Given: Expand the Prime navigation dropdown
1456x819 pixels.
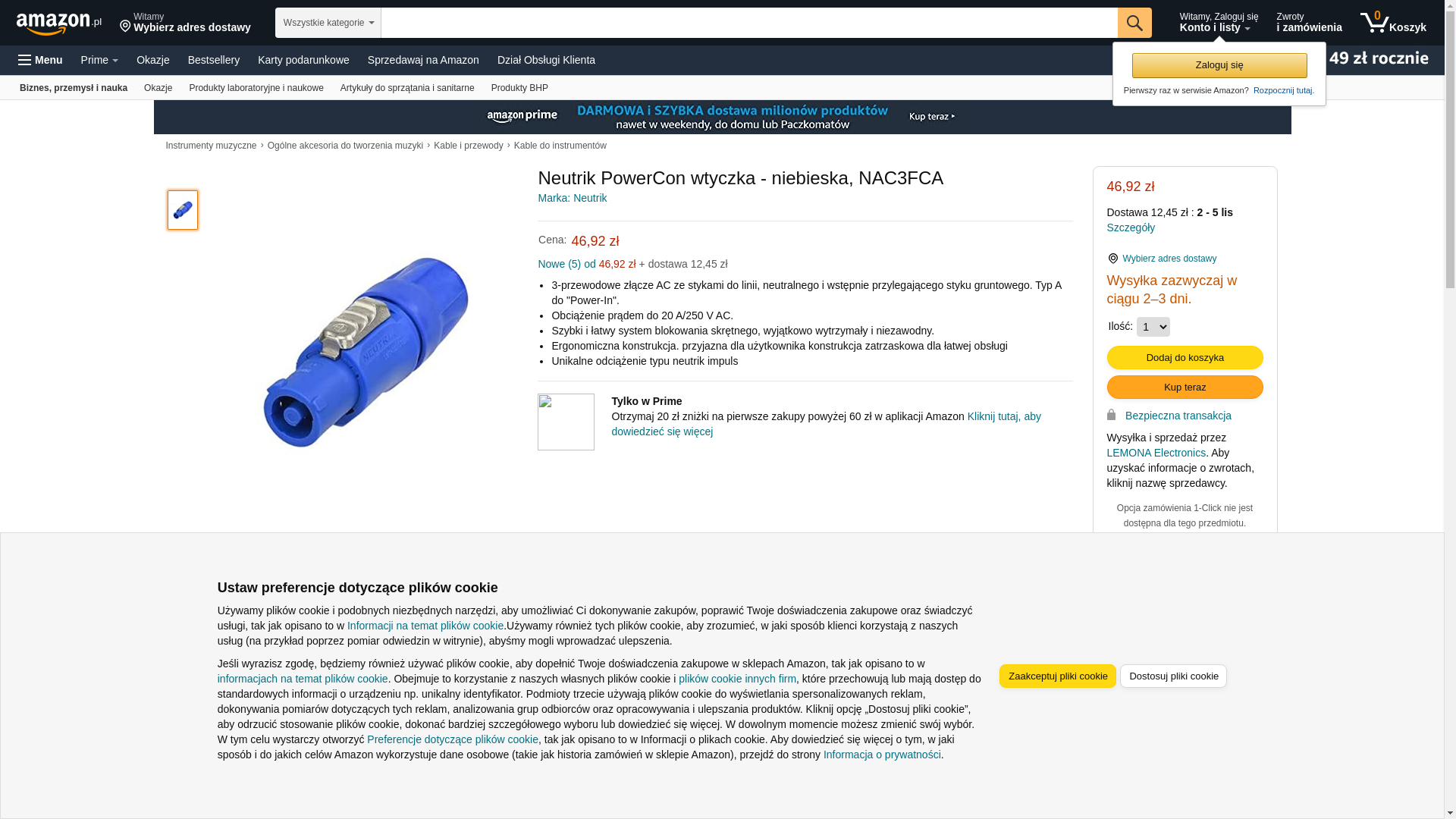Looking at the screenshot, I should pos(99,60).
